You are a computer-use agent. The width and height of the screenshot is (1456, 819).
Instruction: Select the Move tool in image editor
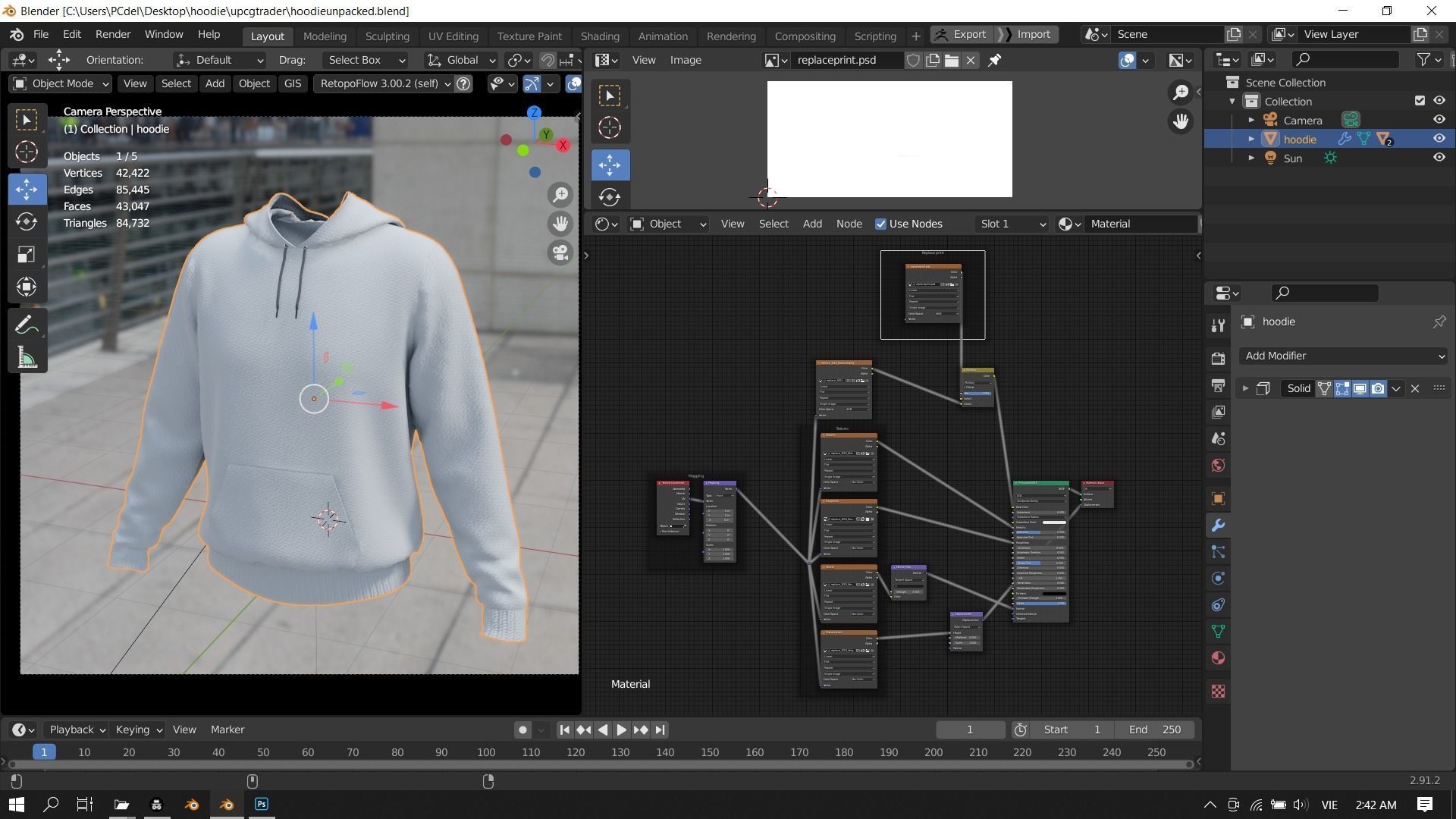click(610, 165)
